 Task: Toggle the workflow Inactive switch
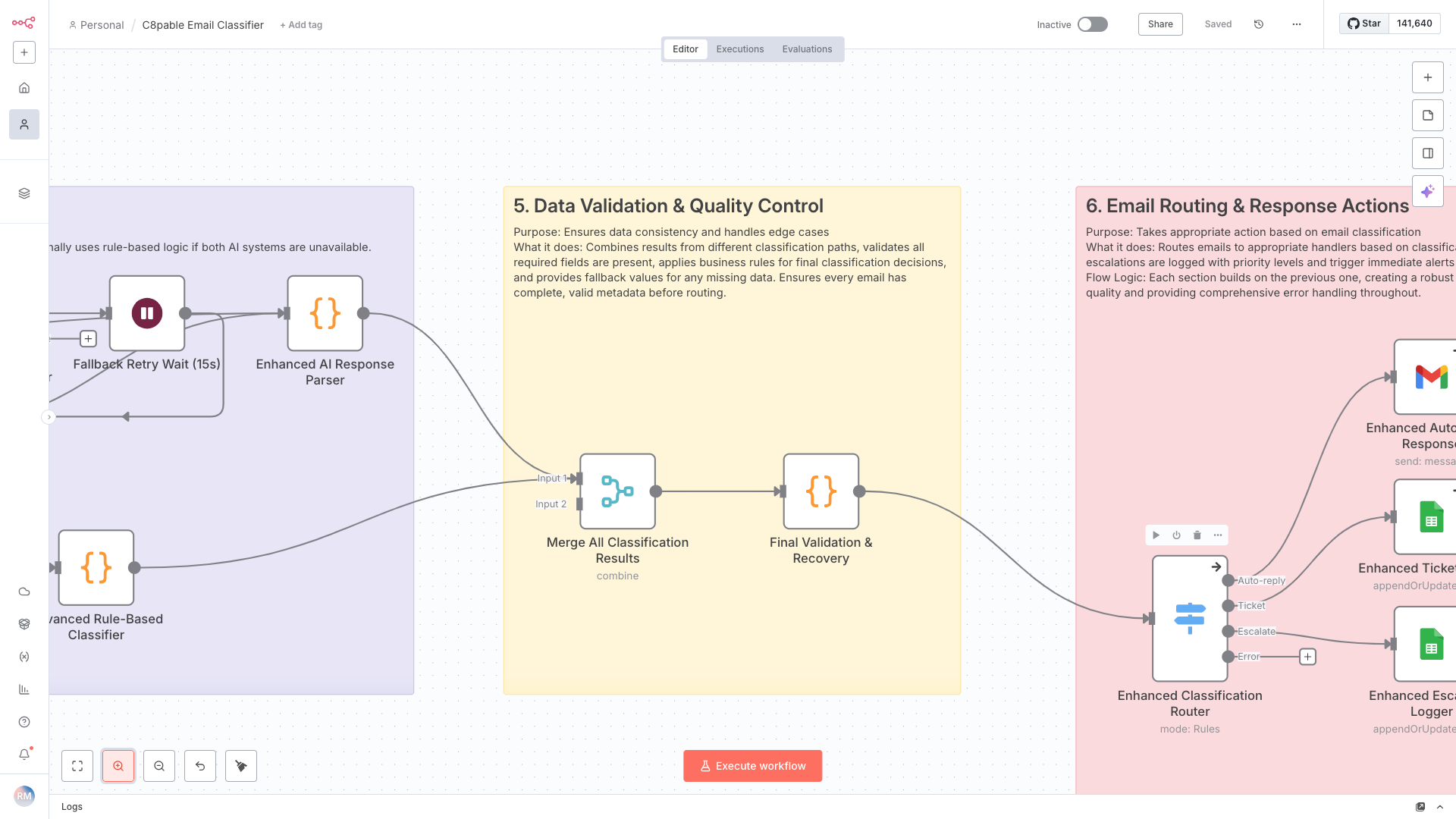1093,24
